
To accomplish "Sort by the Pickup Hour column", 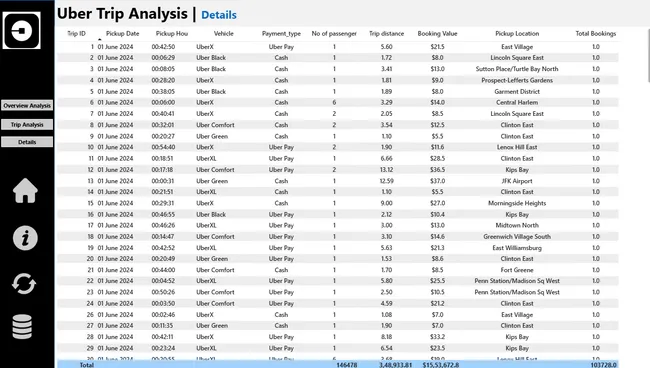I will coord(172,34).
